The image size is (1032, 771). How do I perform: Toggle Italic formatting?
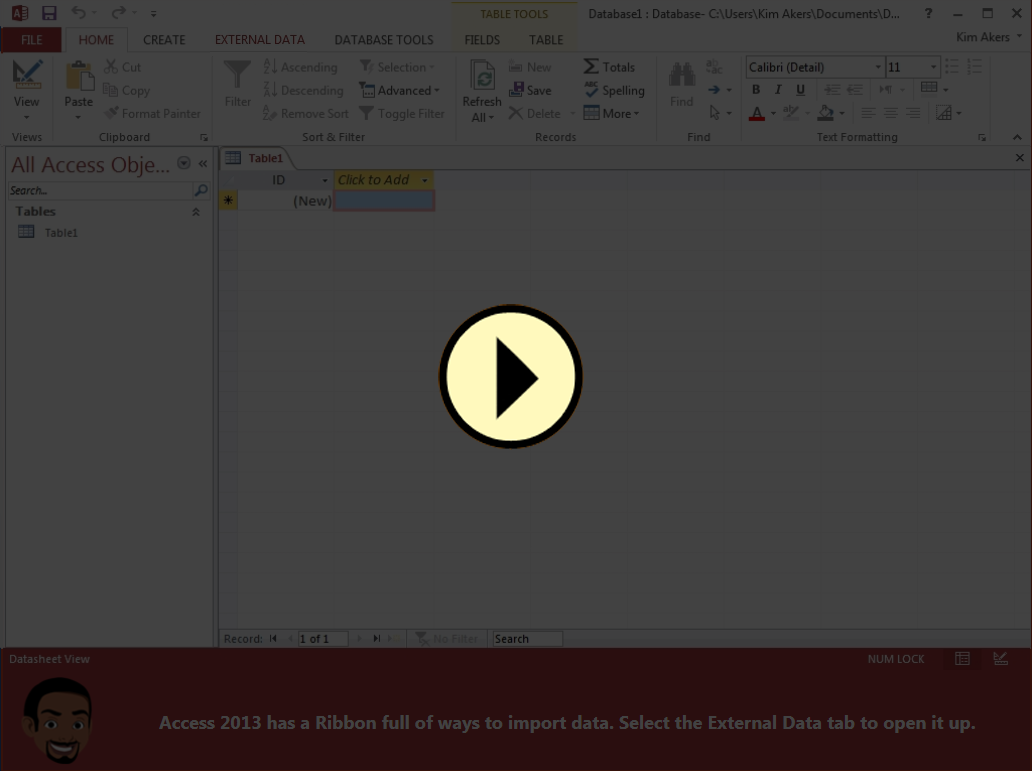778,90
